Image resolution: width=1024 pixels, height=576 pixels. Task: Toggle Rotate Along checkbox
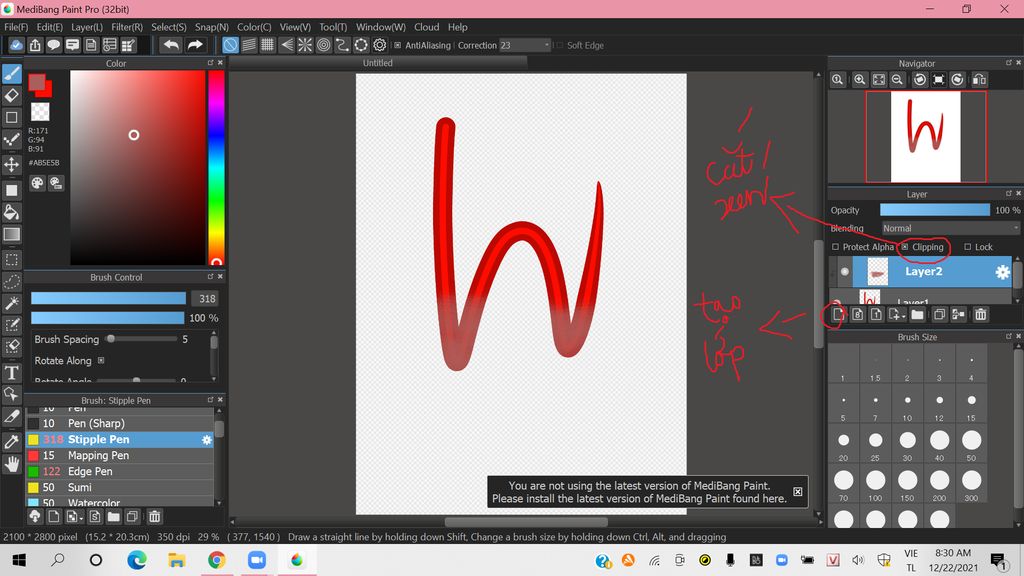[101, 360]
